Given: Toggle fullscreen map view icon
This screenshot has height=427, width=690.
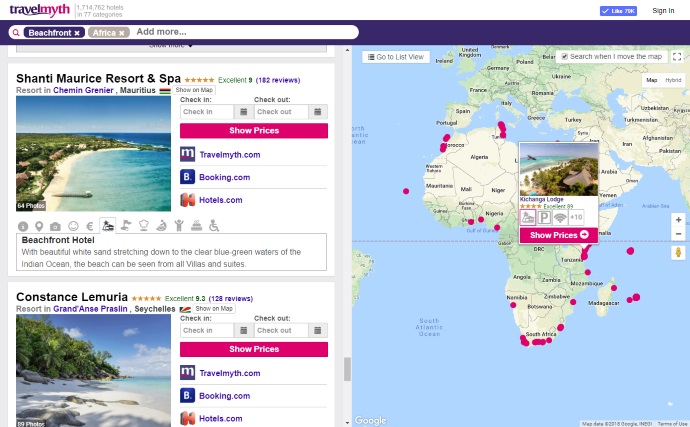Looking at the screenshot, I should pyautogui.click(x=677, y=56).
